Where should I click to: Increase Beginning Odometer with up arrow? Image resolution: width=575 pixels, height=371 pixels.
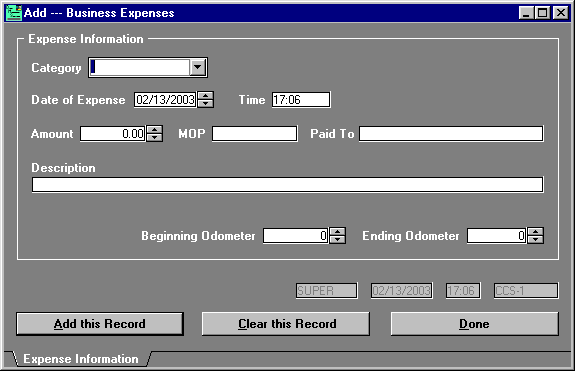[337, 232]
